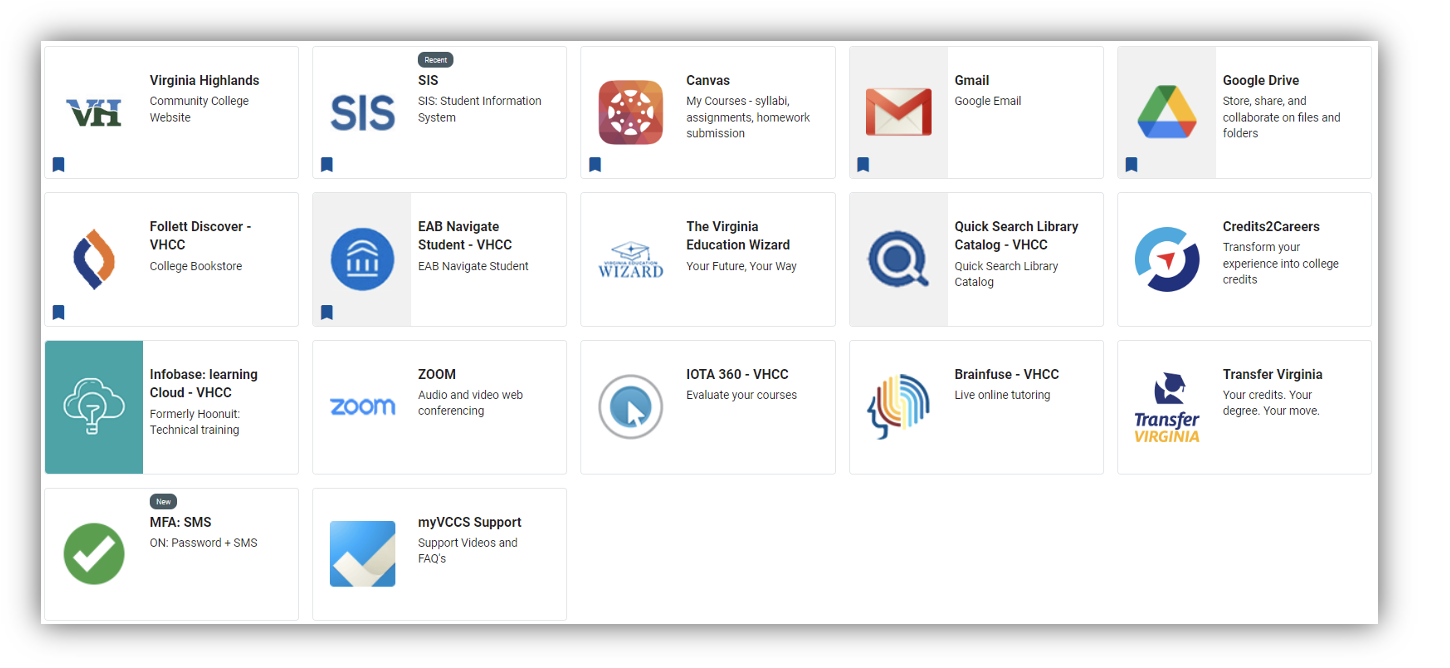Open the IOTA 360 cursor icon
The height and width of the screenshot is (668, 1450).
(x=631, y=407)
